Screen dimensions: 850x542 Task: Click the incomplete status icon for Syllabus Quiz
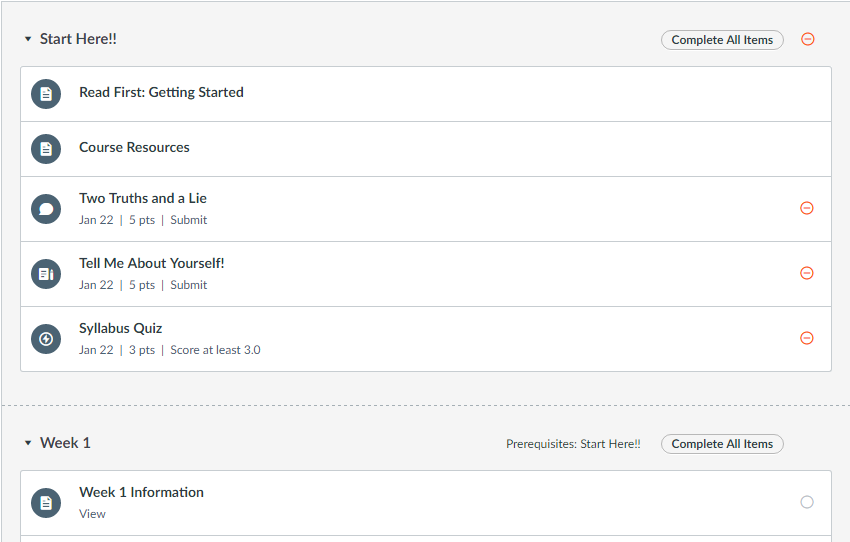pyautogui.click(x=807, y=338)
